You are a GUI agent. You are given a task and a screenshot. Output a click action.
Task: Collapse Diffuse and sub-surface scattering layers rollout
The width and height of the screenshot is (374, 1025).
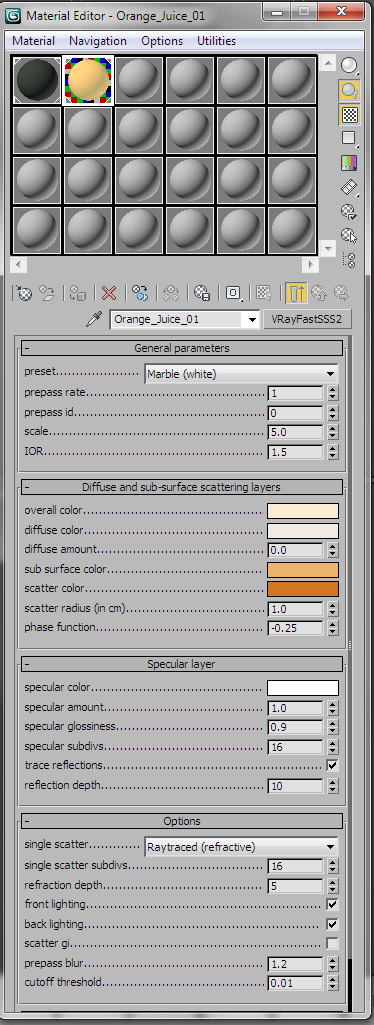coord(182,487)
